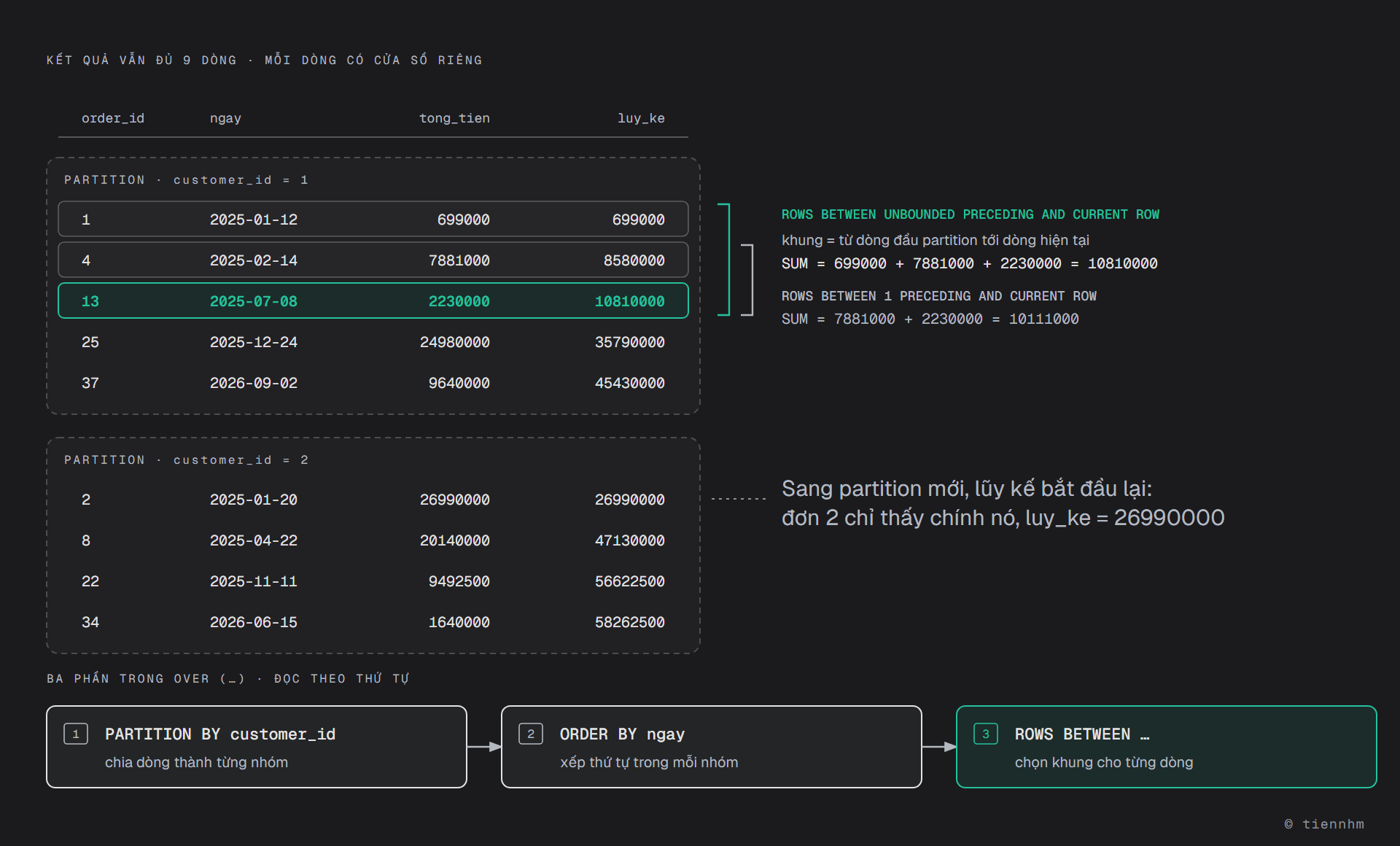Click note about new partition restarting
The width and height of the screenshot is (1400, 846).
1003,503
